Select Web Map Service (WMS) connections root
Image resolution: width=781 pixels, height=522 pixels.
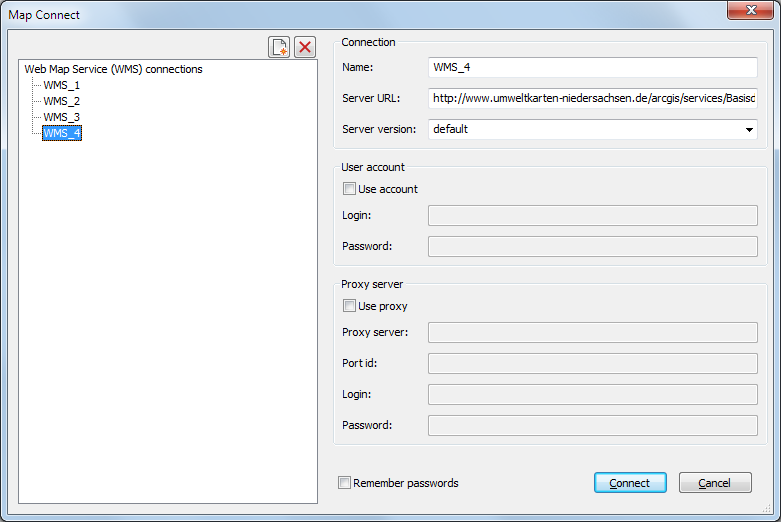(114, 69)
